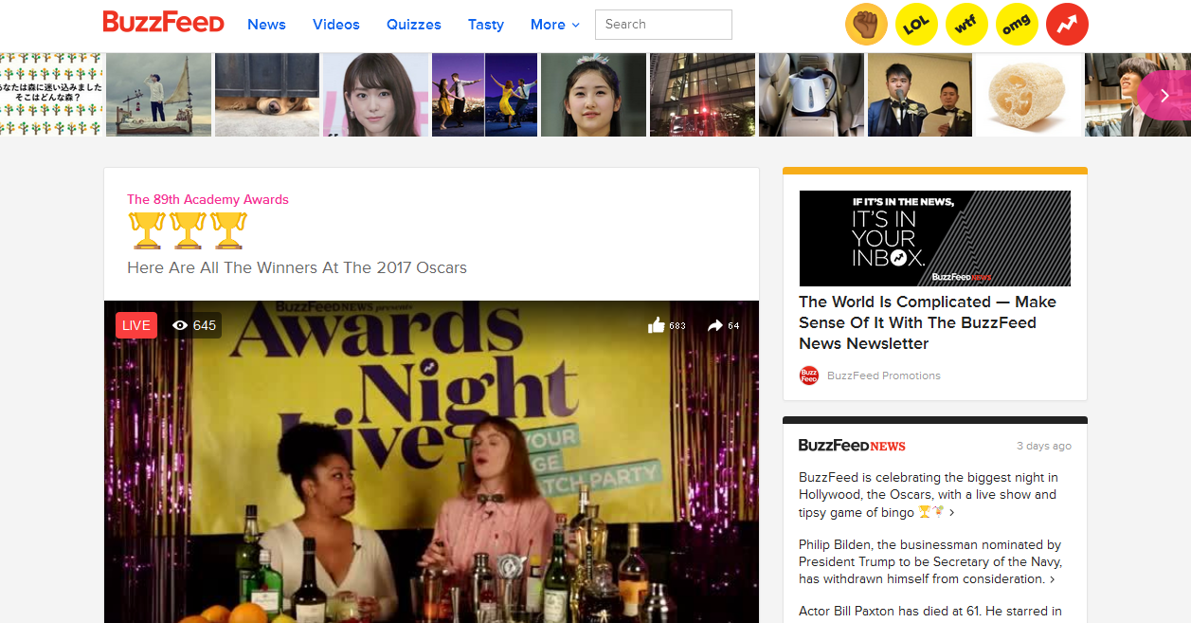Click the thumbs-up like icon on video
1191x623 pixels.
(x=656, y=325)
